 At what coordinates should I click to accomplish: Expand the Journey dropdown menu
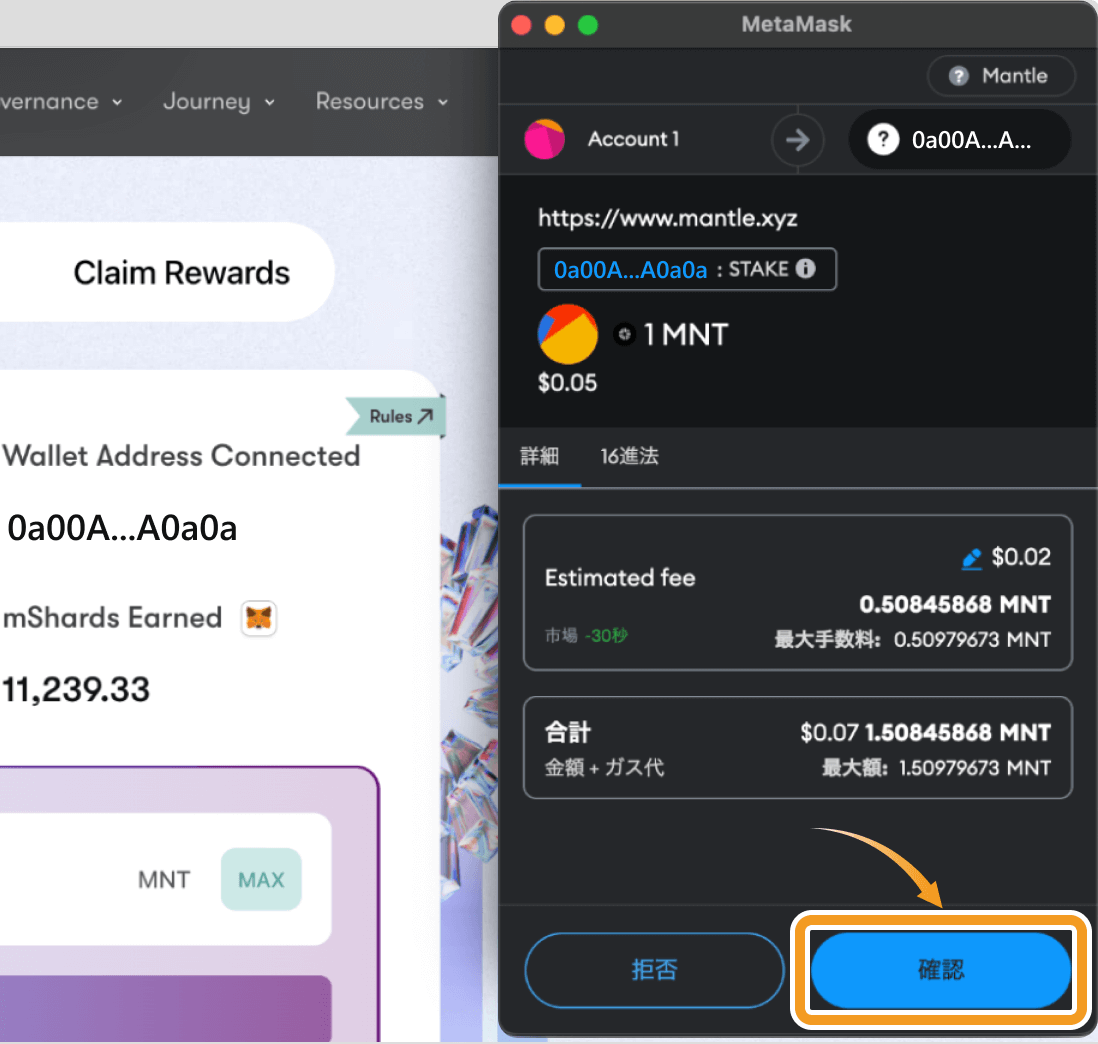(x=219, y=102)
